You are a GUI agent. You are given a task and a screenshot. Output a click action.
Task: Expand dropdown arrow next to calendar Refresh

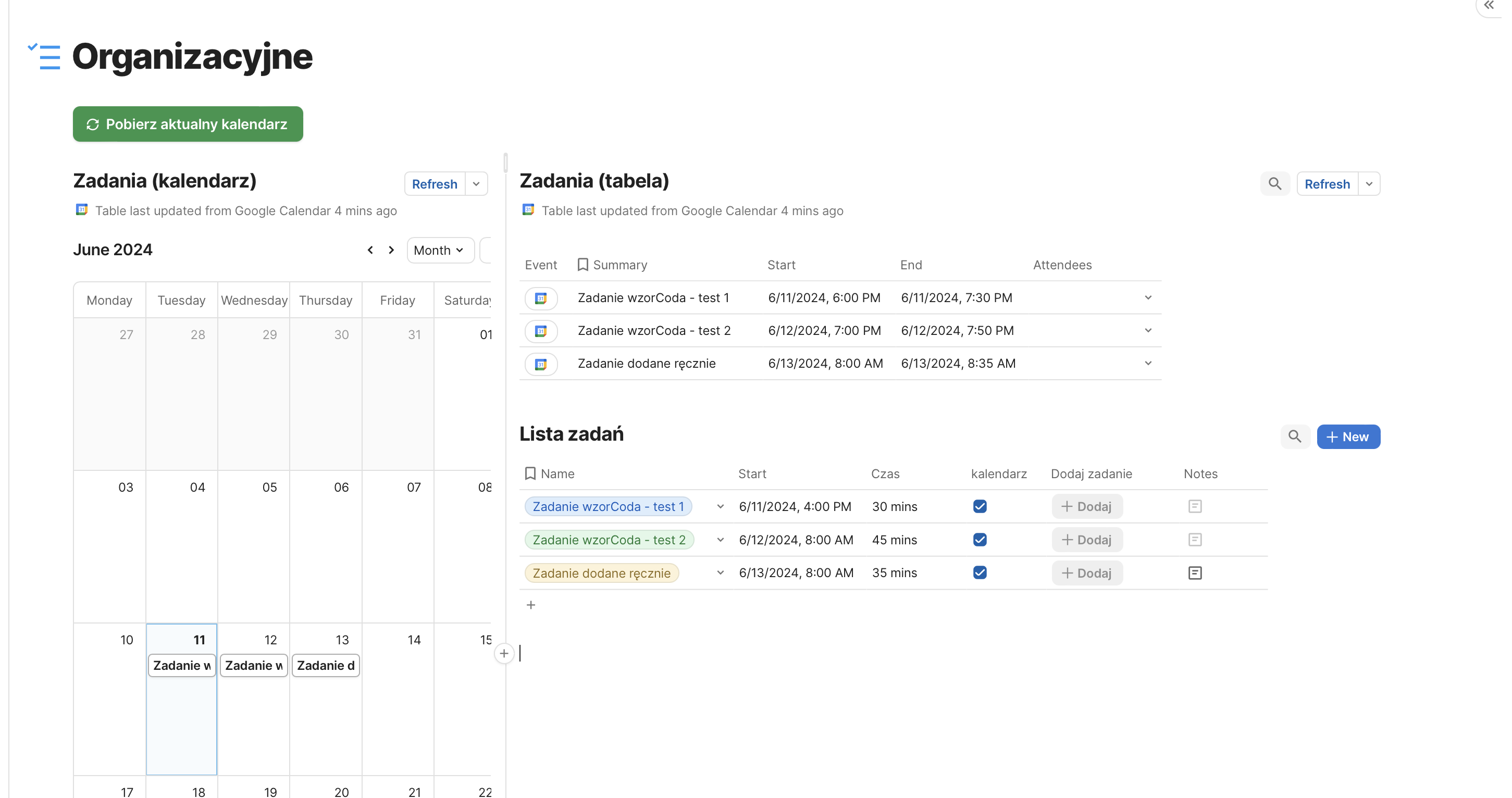pyautogui.click(x=476, y=184)
